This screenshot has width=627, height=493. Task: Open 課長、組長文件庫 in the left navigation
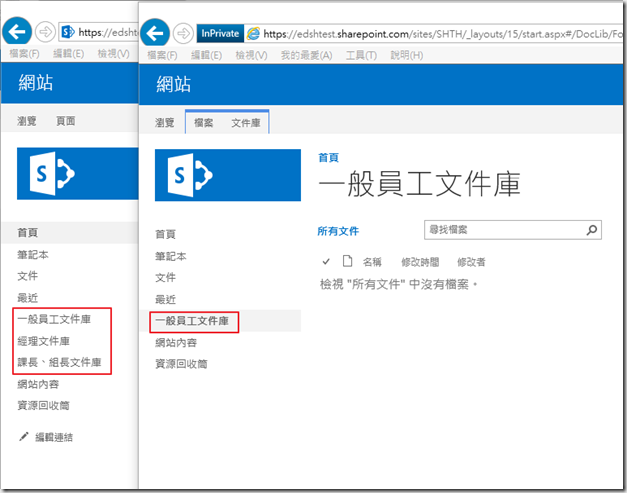(59, 362)
